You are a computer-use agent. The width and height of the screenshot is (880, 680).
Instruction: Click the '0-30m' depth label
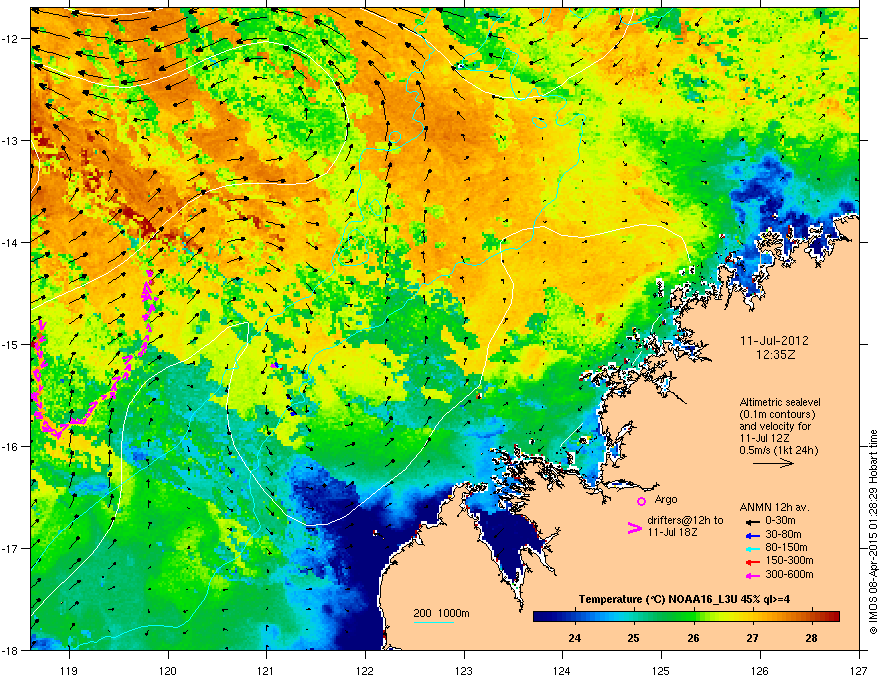pos(780,521)
